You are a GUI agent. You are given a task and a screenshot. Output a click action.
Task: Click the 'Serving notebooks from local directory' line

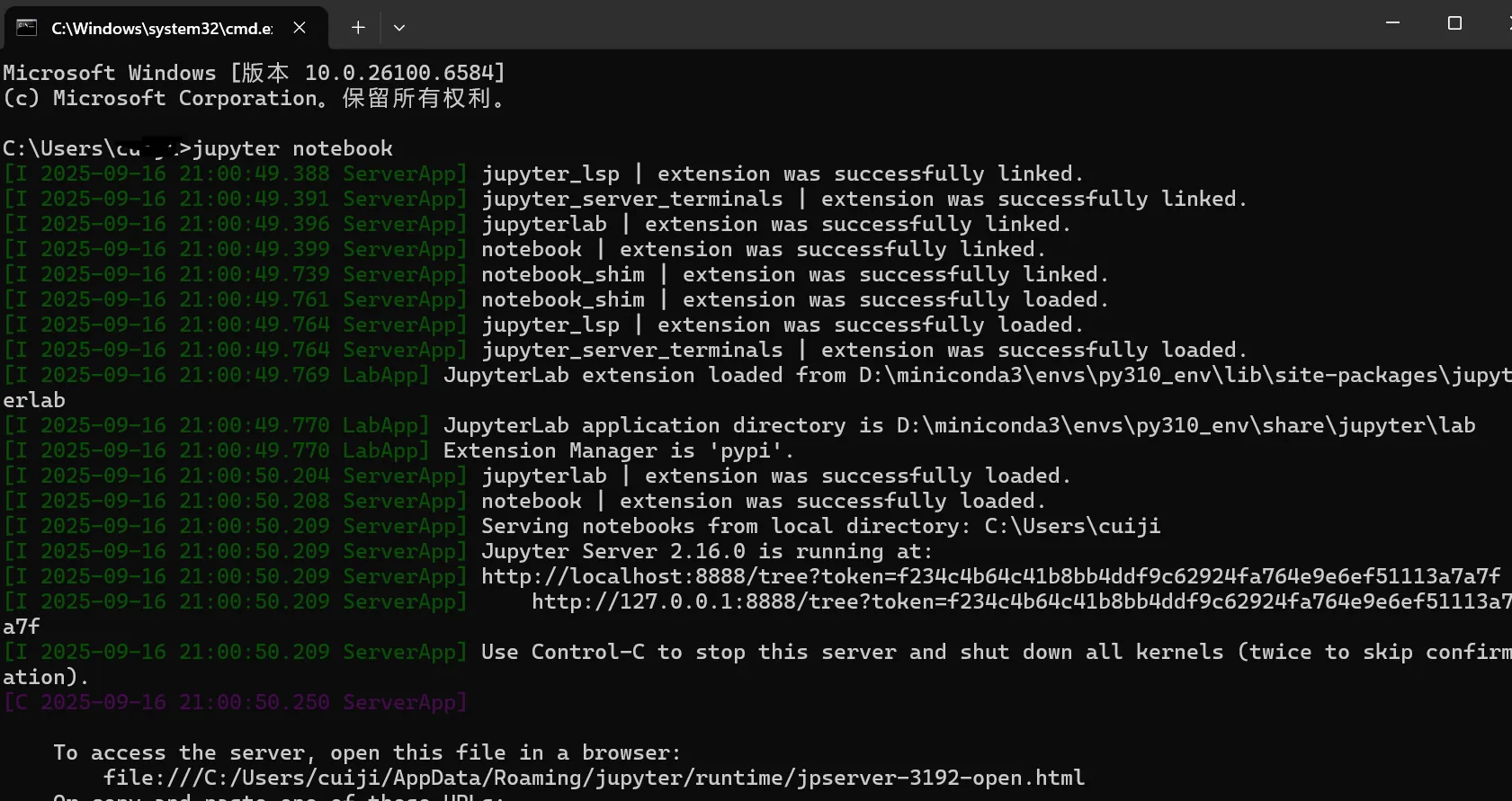[x=821, y=526]
